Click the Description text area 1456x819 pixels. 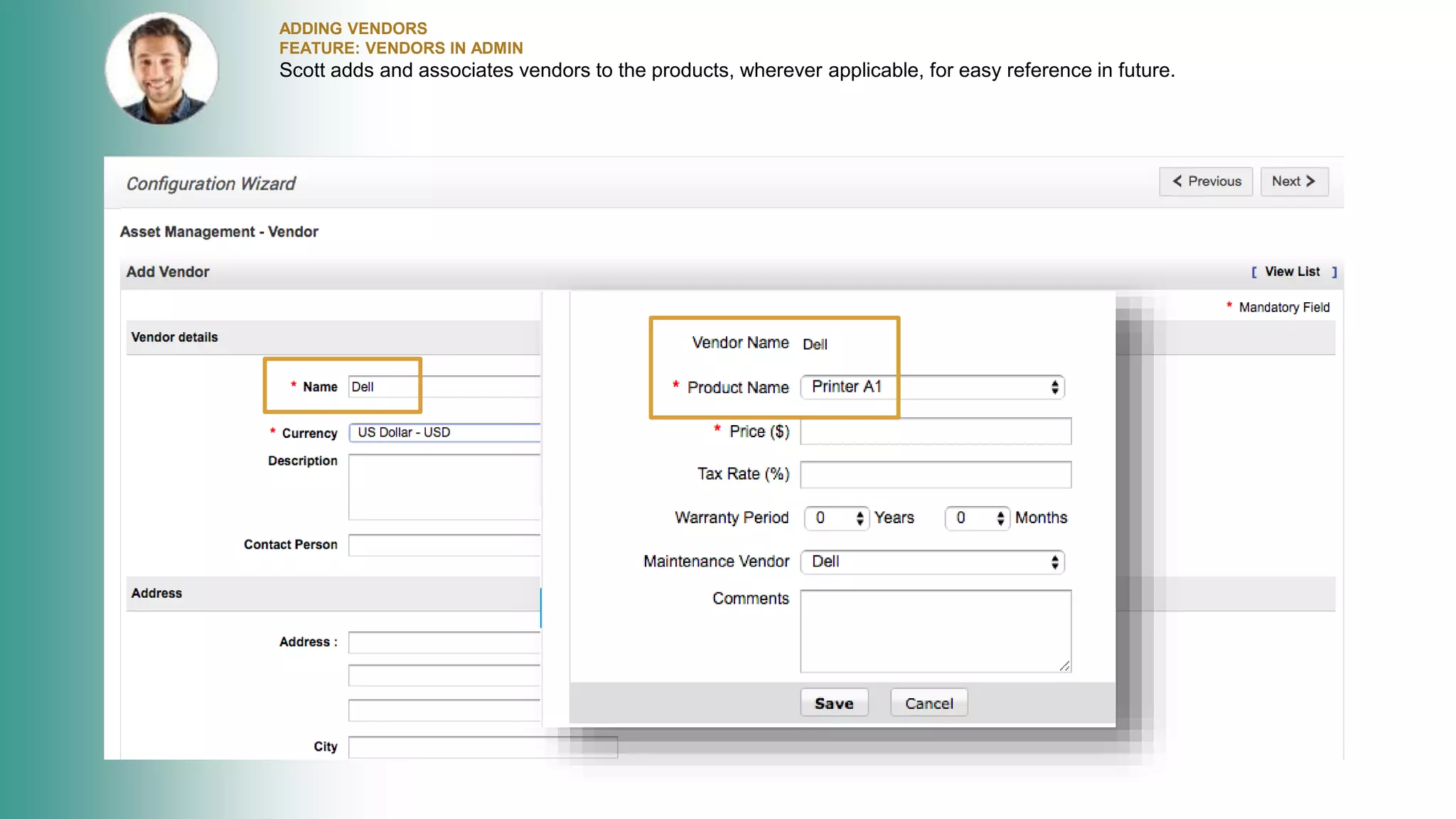point(445,487)
